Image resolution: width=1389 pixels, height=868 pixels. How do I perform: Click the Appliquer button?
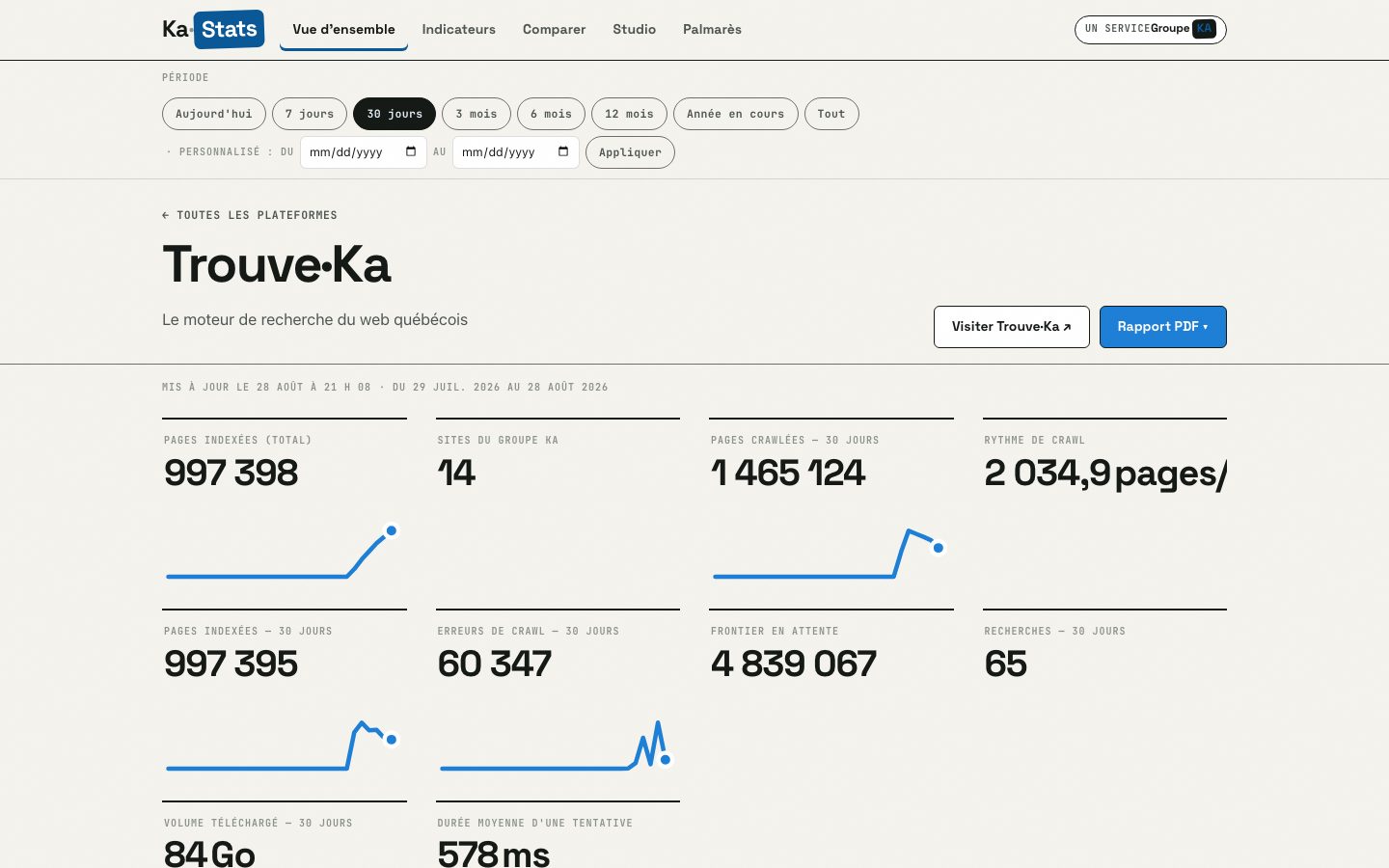630,152
